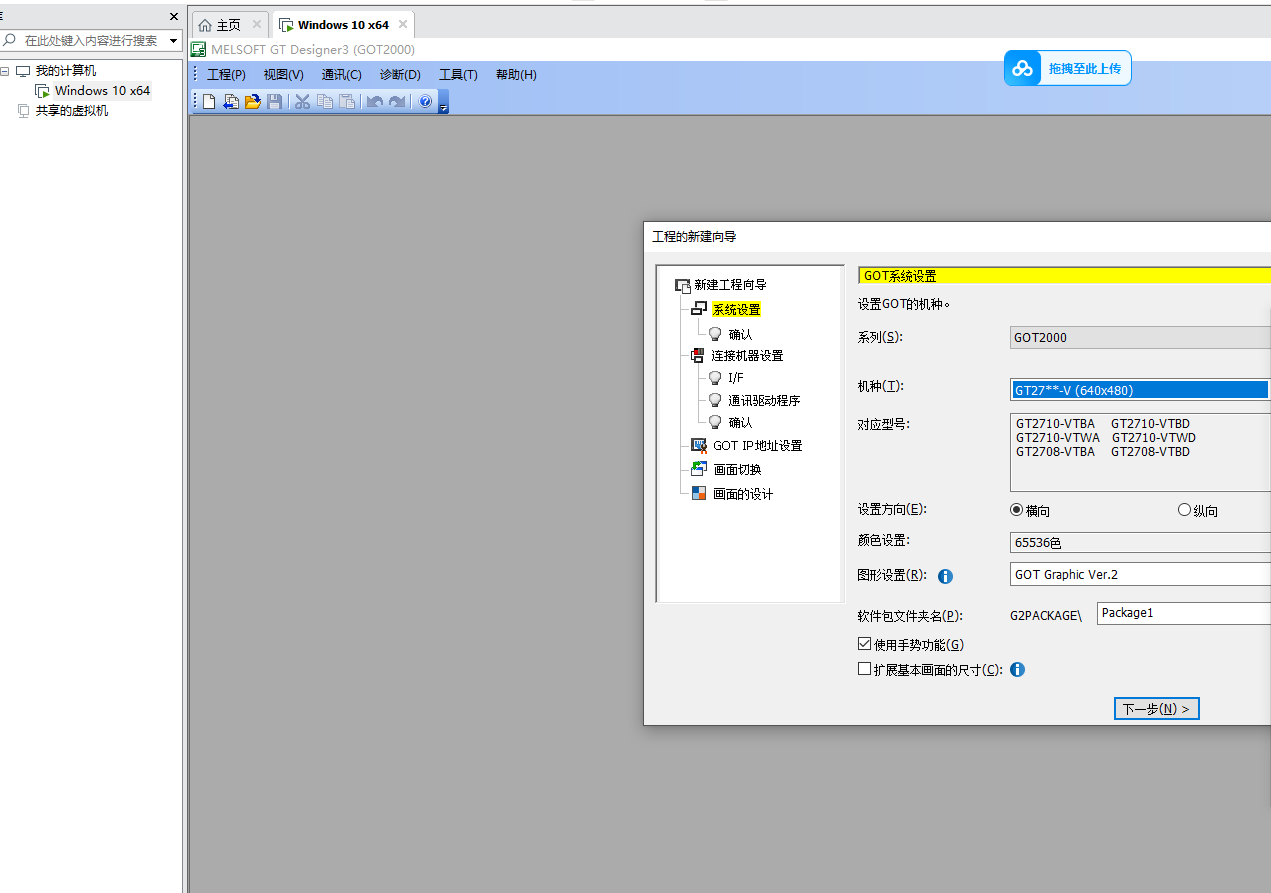Open the 视图(V) menu
Screen dimensions: 1271x893
(x=284, y=75)
